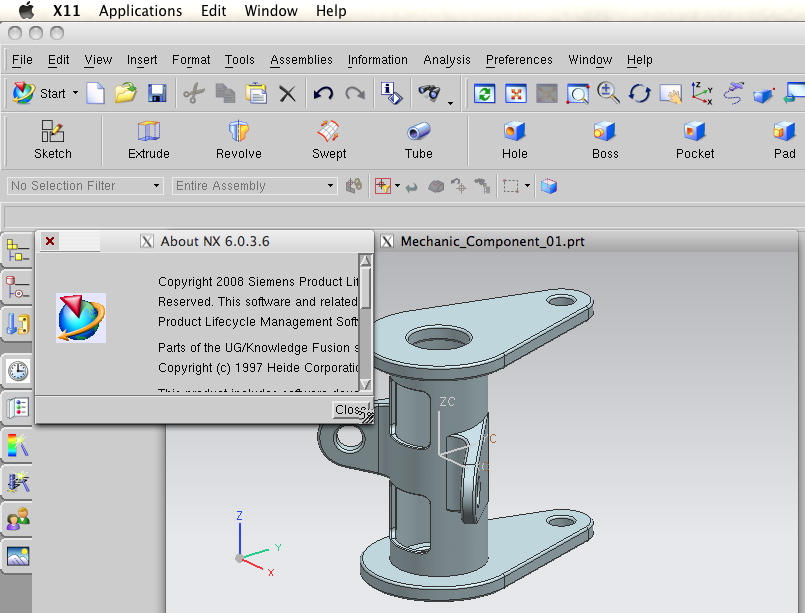Screen dimensions: 805x613
Task: Select the Extrude tool
Action: pos(148,139)
